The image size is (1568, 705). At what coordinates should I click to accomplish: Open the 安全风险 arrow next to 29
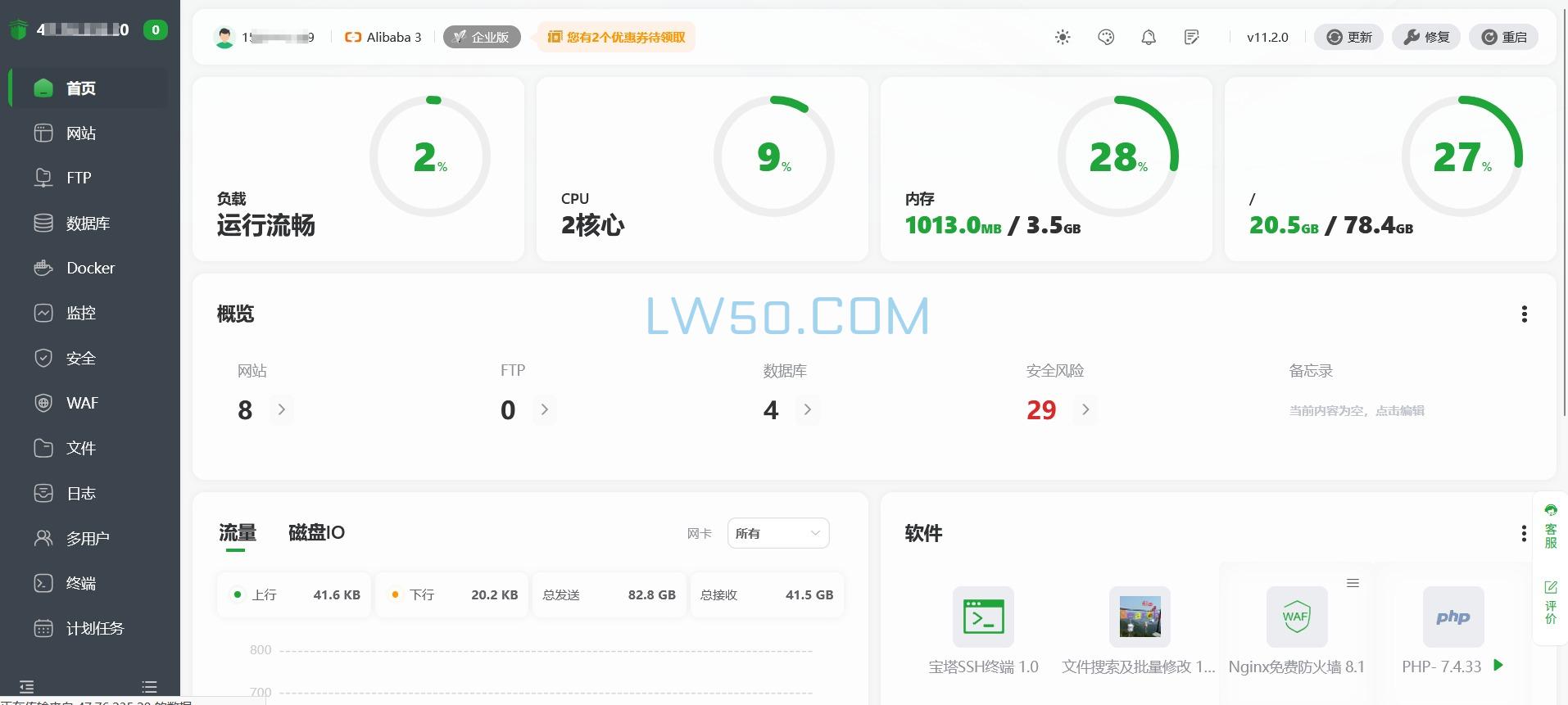click(x=1085, y=409)
